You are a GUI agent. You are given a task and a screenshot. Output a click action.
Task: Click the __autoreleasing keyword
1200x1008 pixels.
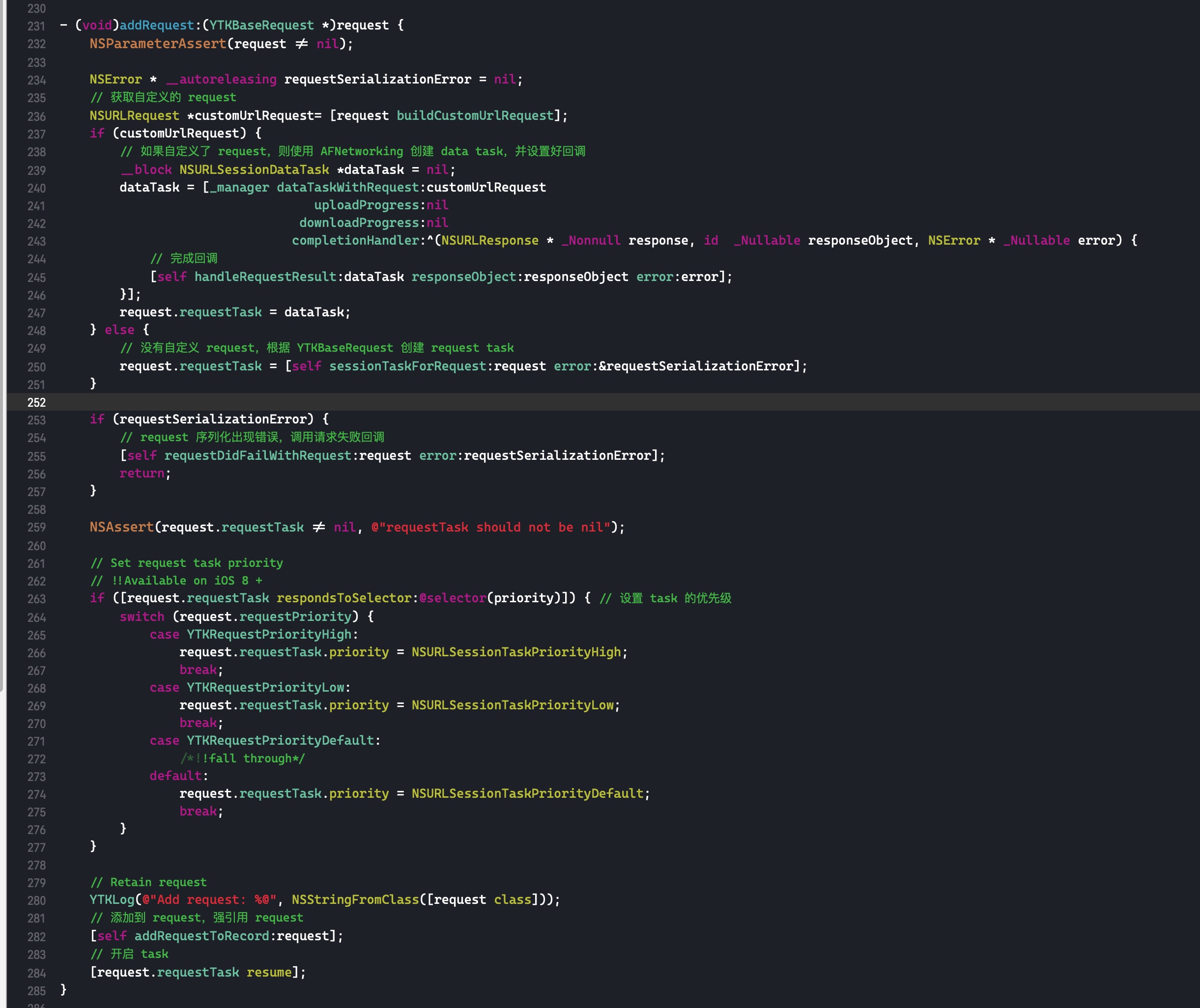221,80
